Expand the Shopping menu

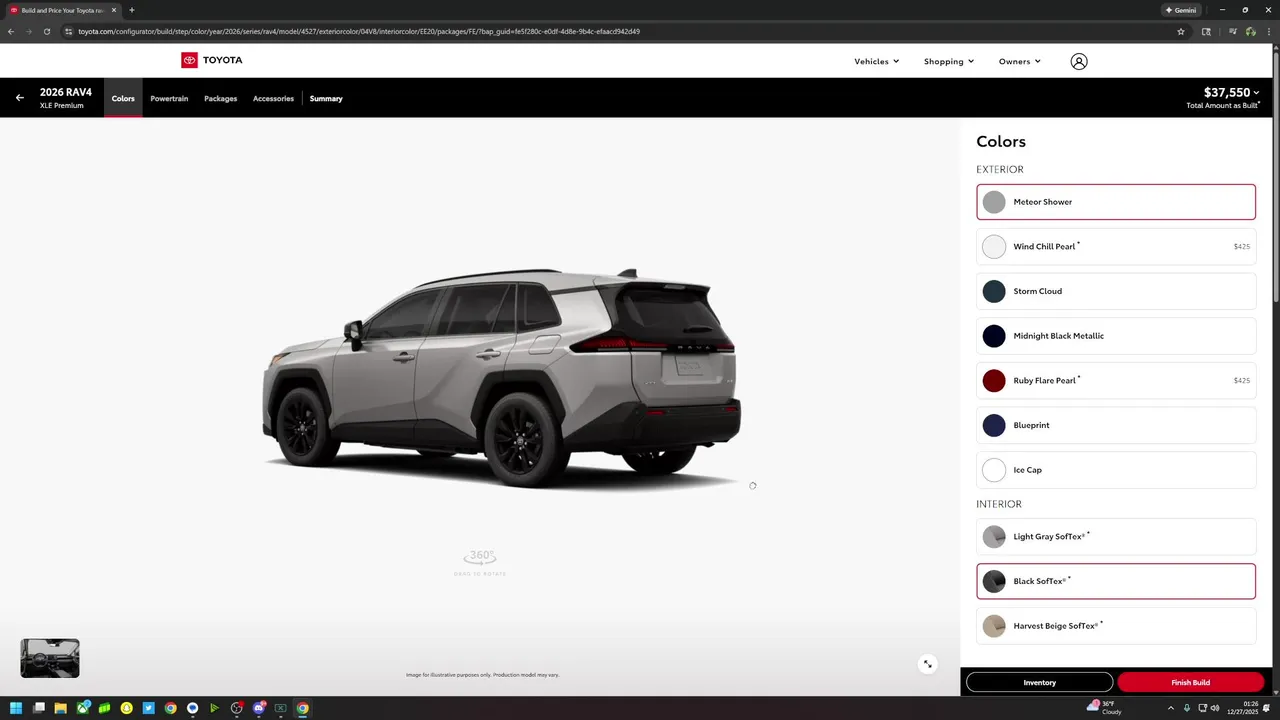coord(948,61)
